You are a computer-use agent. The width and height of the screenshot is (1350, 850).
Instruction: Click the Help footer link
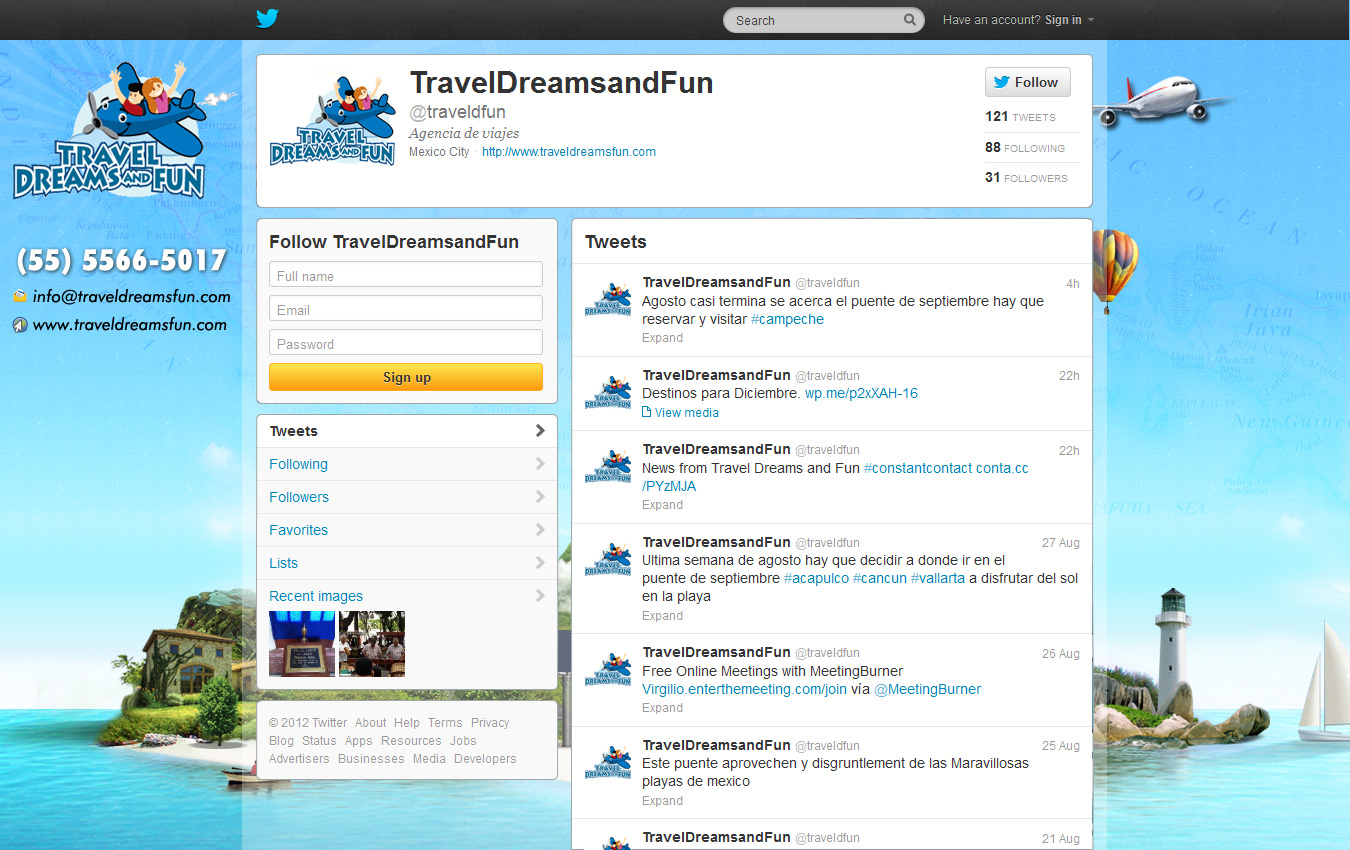(407, 723)
